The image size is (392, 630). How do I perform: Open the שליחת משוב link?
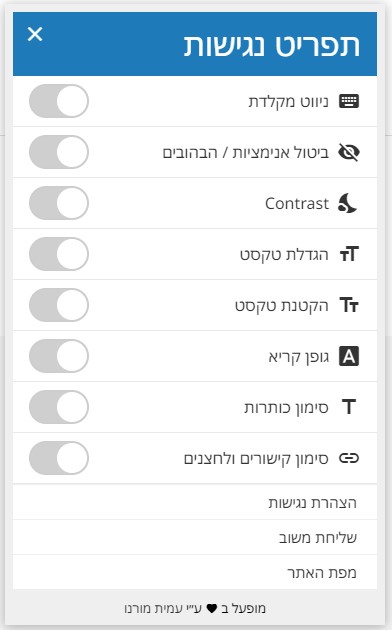[318, 538]
